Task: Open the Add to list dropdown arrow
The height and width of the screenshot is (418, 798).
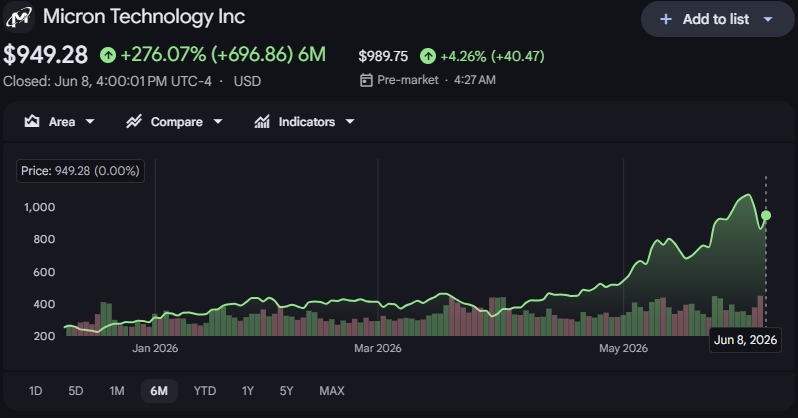Action: (x=768, y=19)
